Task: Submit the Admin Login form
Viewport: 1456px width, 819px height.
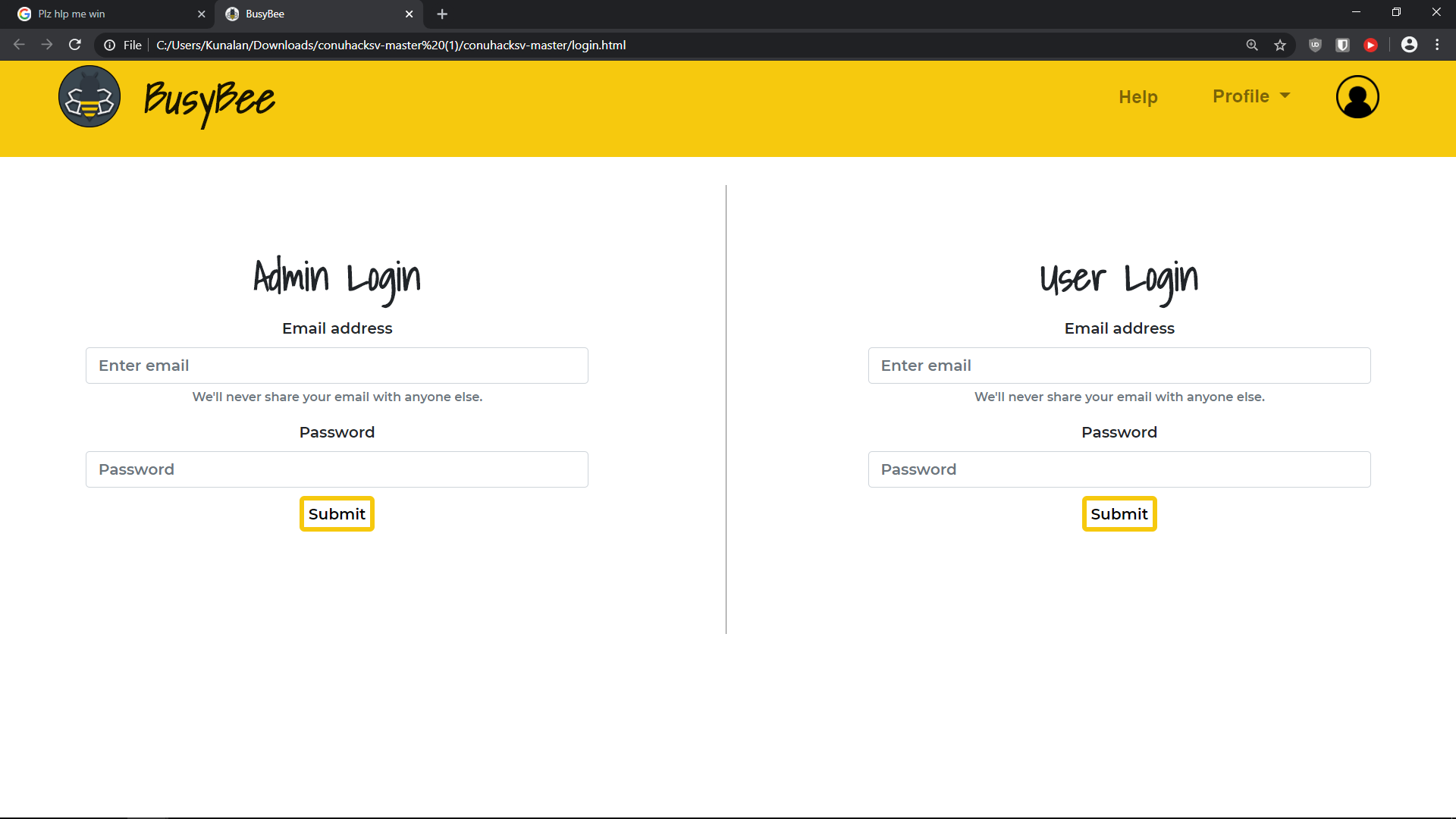Action: [x=337, y=514]
